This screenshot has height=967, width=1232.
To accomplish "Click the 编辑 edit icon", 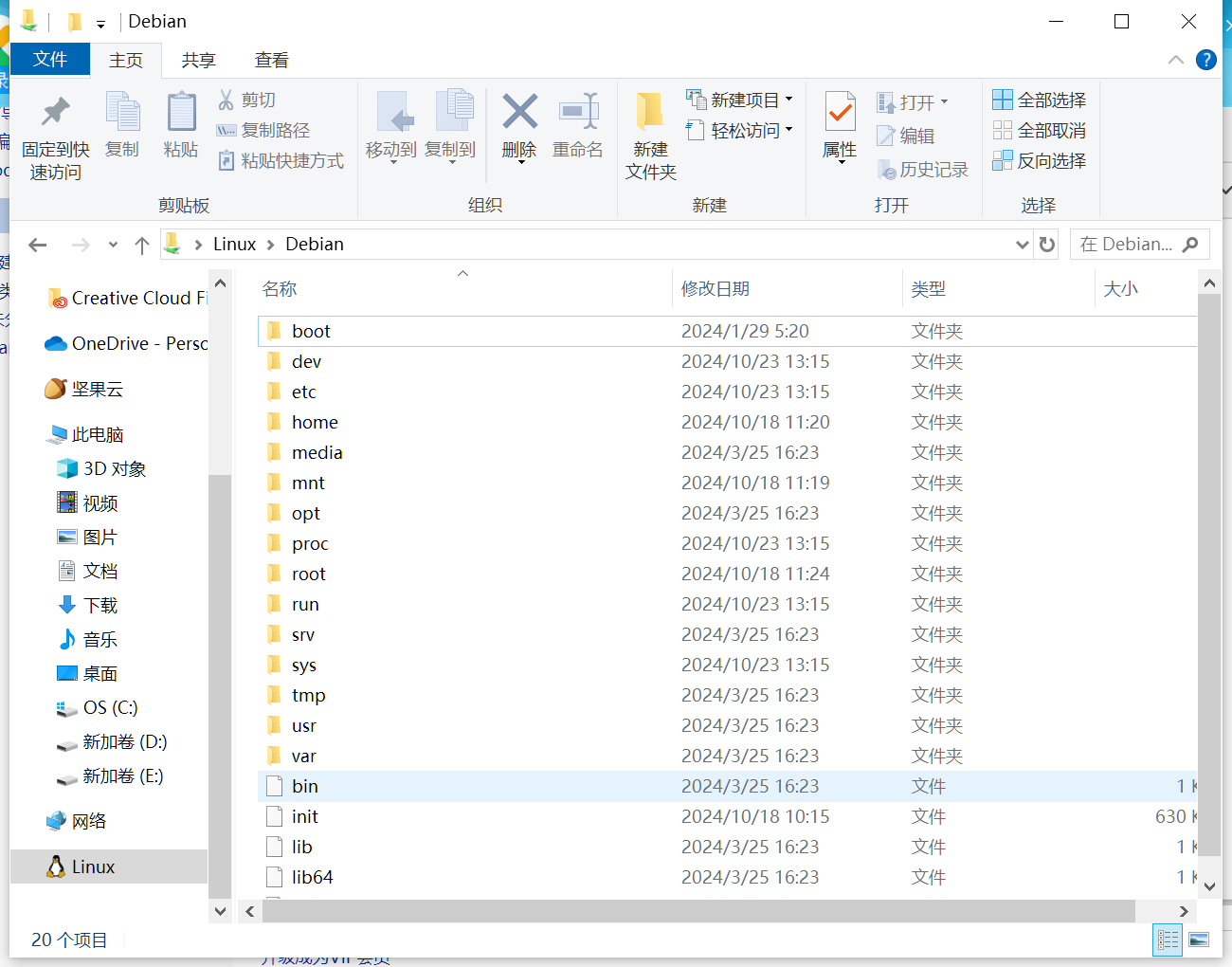I will [x=886, y=137].
